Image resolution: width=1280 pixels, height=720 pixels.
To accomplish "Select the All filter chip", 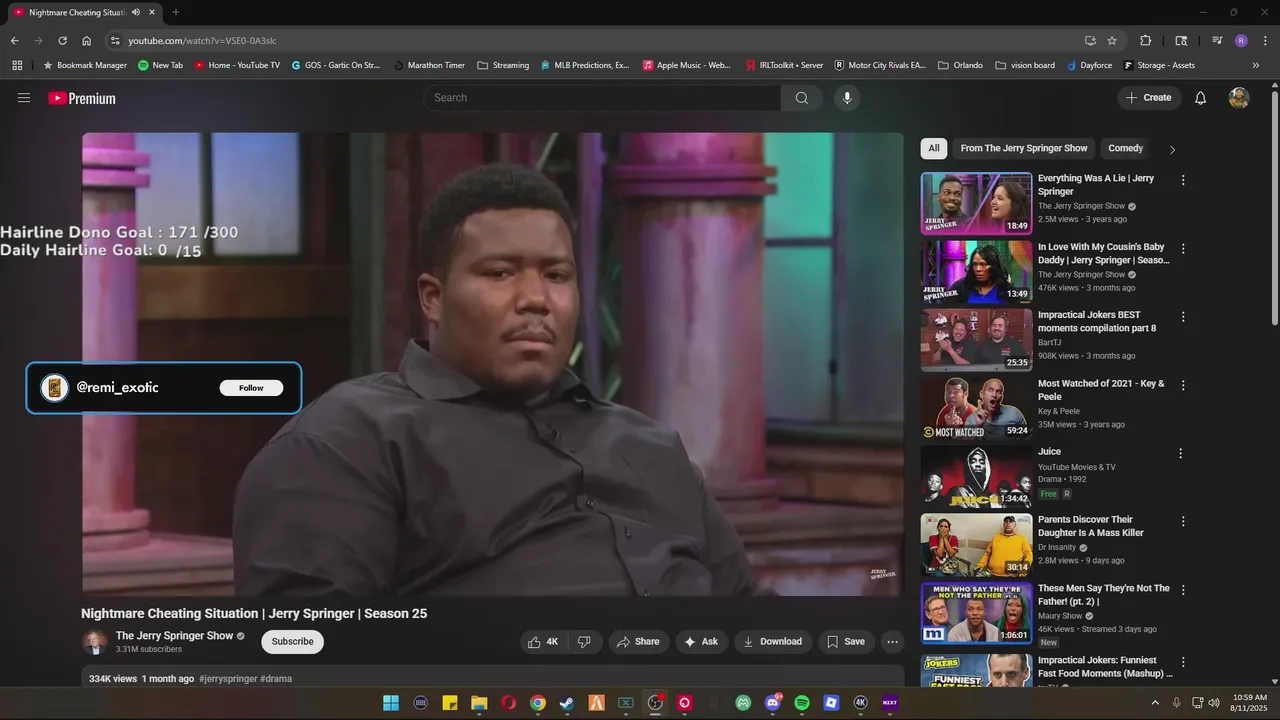I will 934,148.
